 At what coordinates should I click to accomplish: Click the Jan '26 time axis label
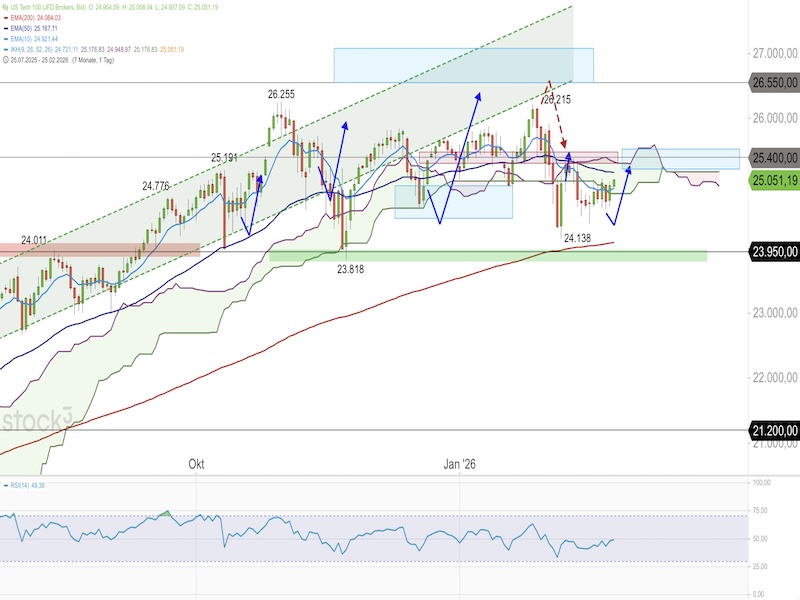461,464
